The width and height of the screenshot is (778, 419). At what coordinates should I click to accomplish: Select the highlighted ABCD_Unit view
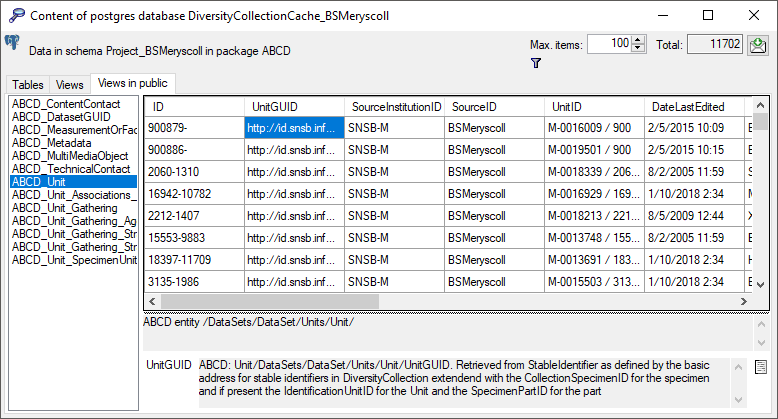pyautogui.click(x=73, y=182)
